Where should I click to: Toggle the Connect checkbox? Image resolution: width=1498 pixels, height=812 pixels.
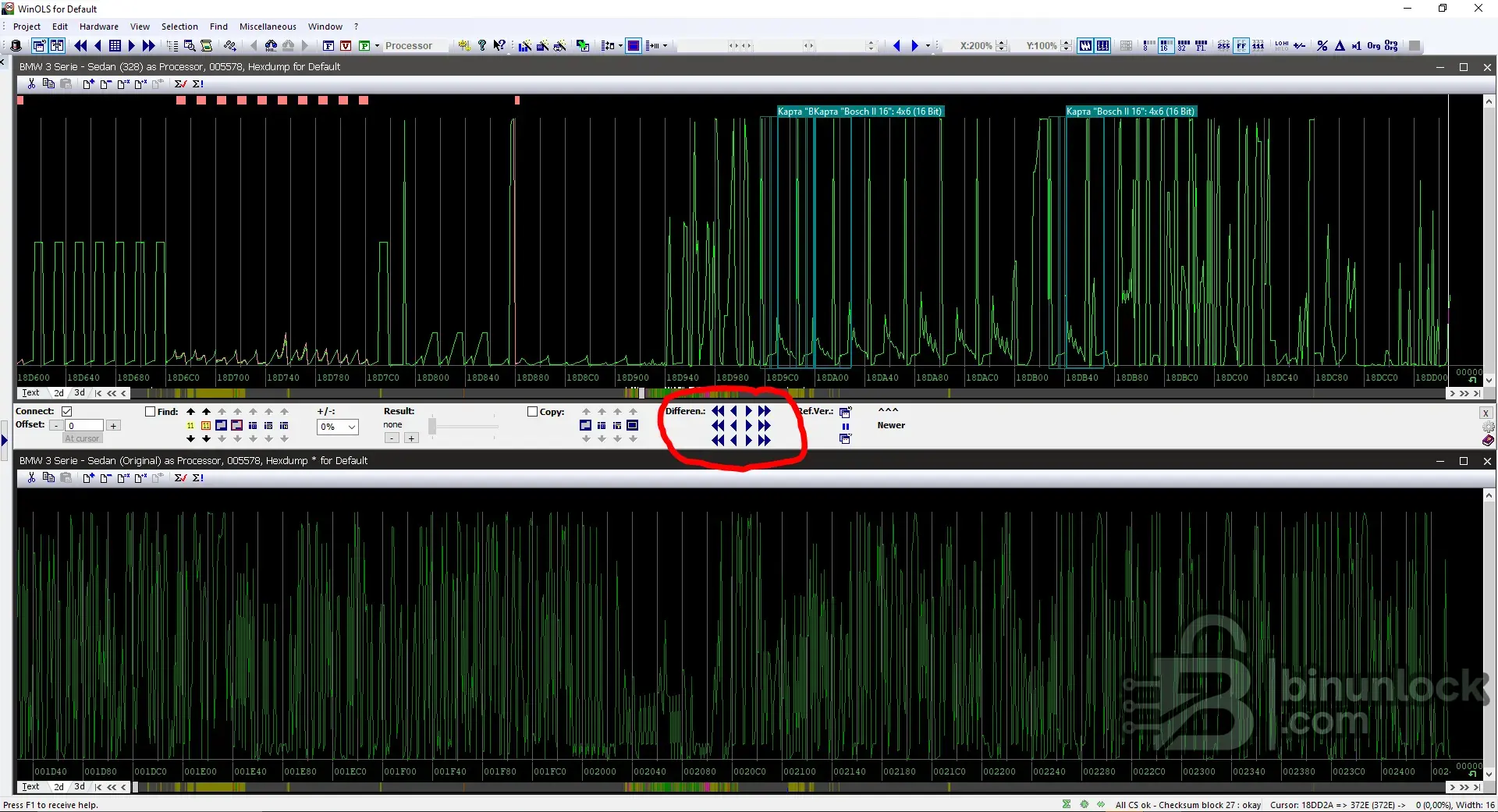pos(67,411)
